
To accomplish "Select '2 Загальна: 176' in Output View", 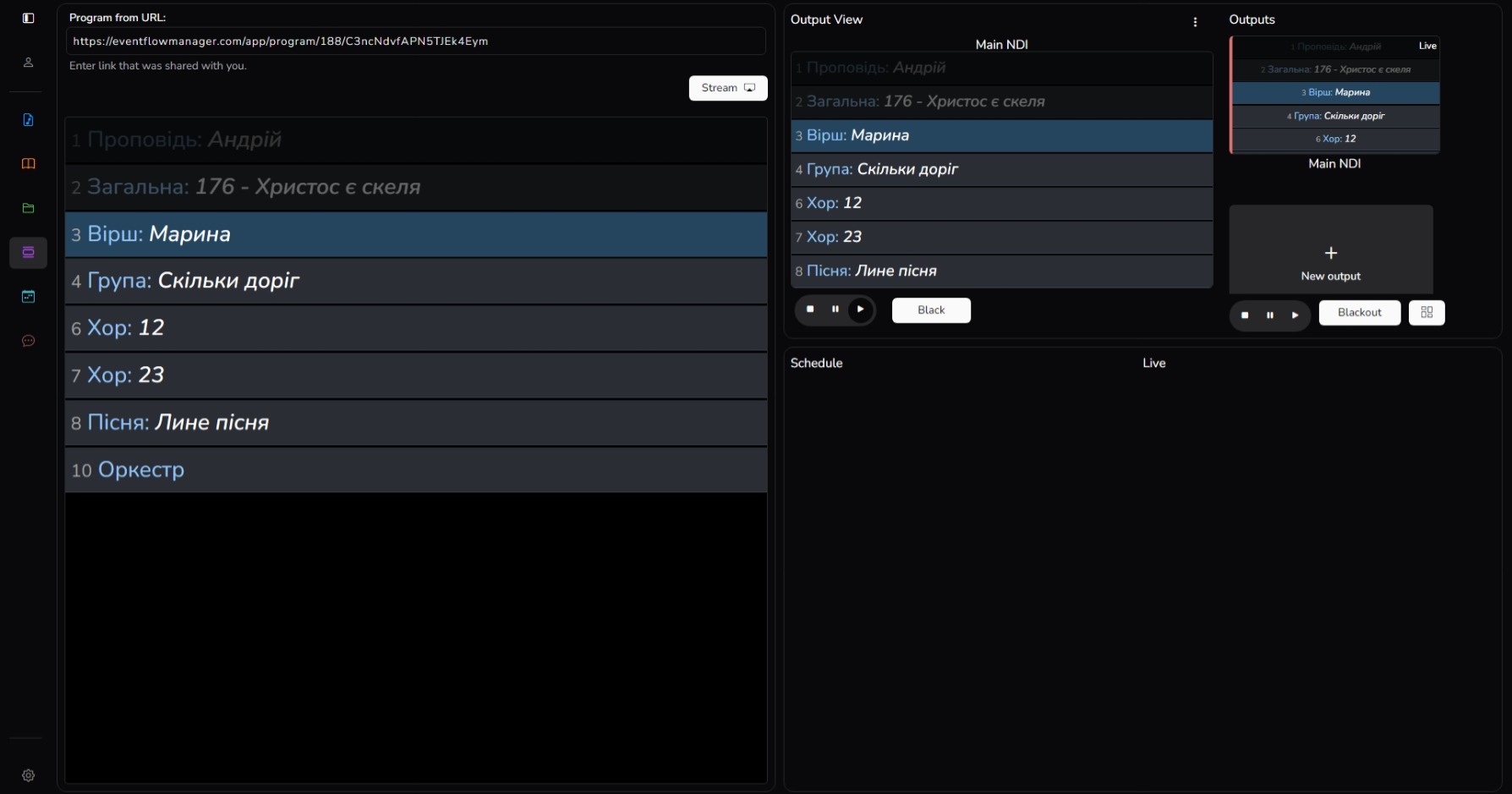I will 1002,102.
